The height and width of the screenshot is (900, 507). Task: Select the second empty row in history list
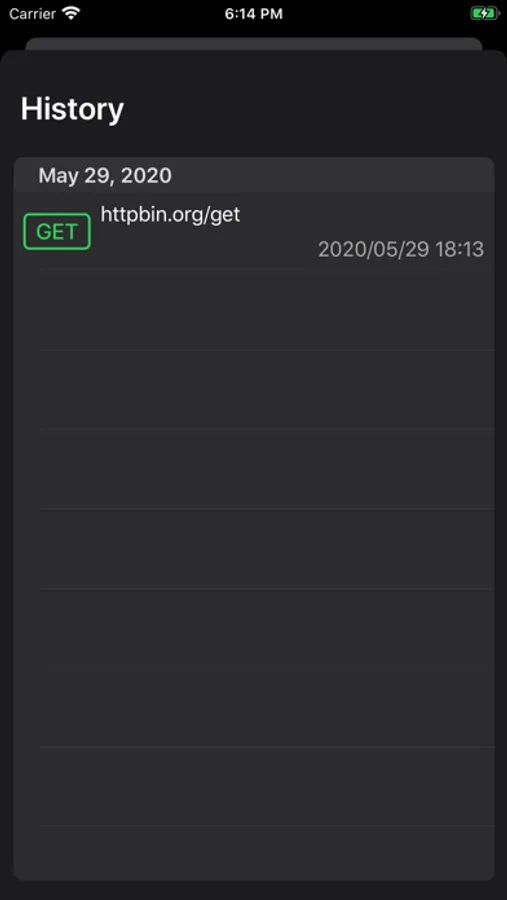click(254, 389)
